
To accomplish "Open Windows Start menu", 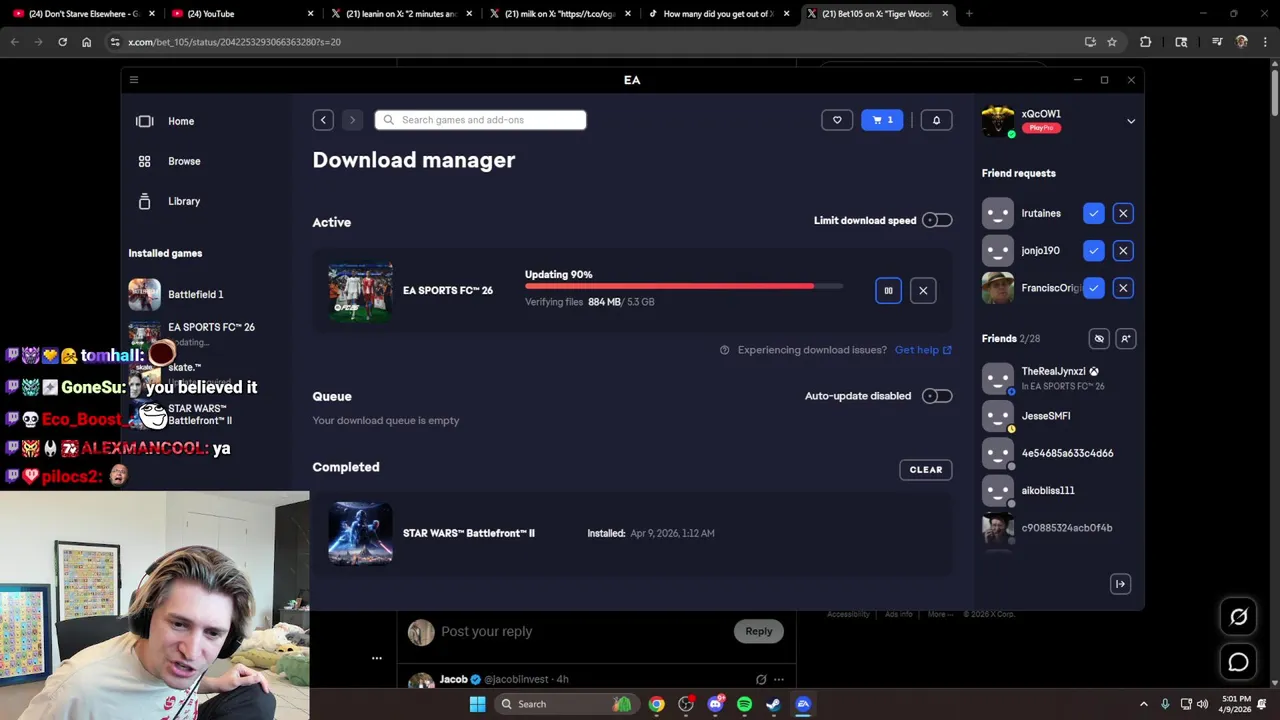I will click(x=477, y=704).
